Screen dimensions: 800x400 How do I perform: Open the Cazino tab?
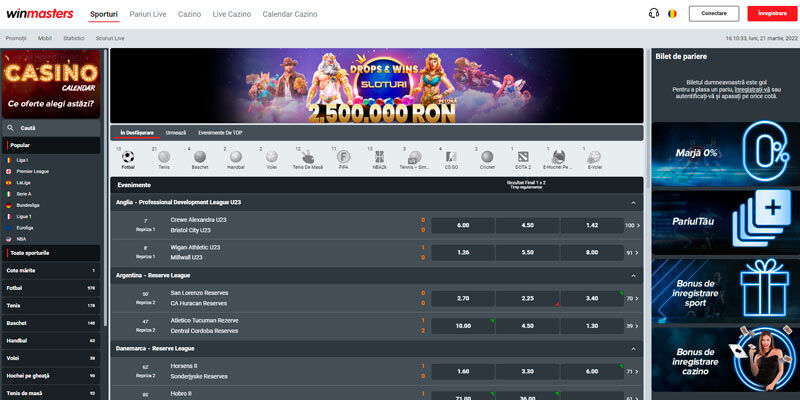tap(189, 14)
